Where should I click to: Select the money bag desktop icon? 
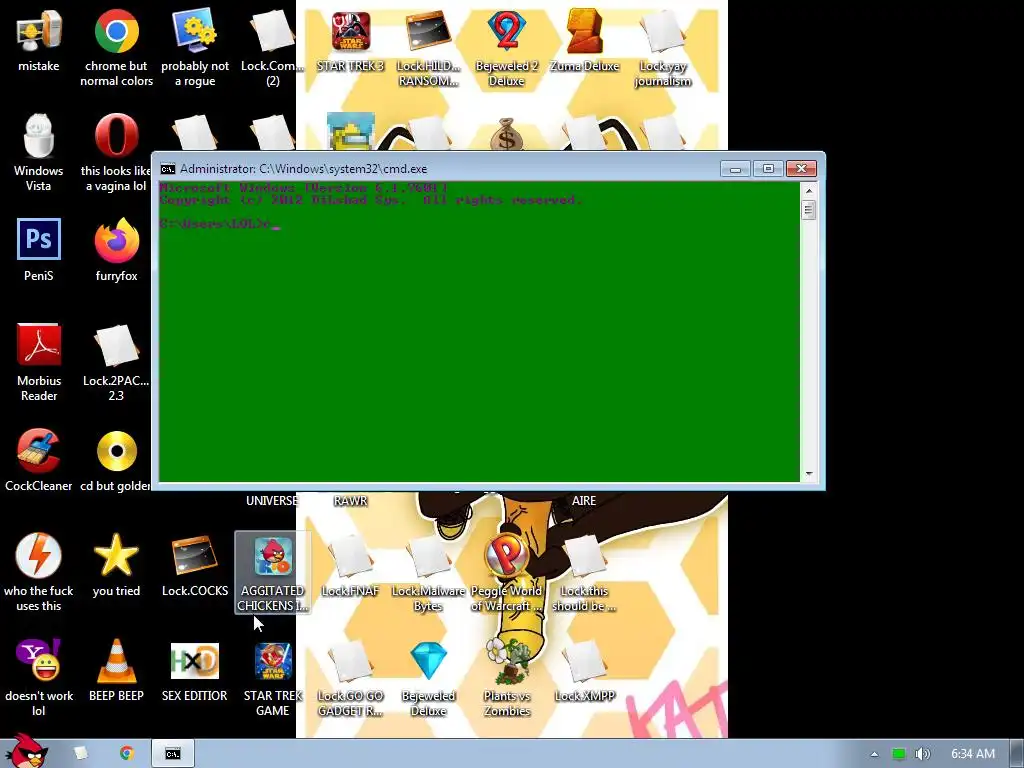(506, 134)
